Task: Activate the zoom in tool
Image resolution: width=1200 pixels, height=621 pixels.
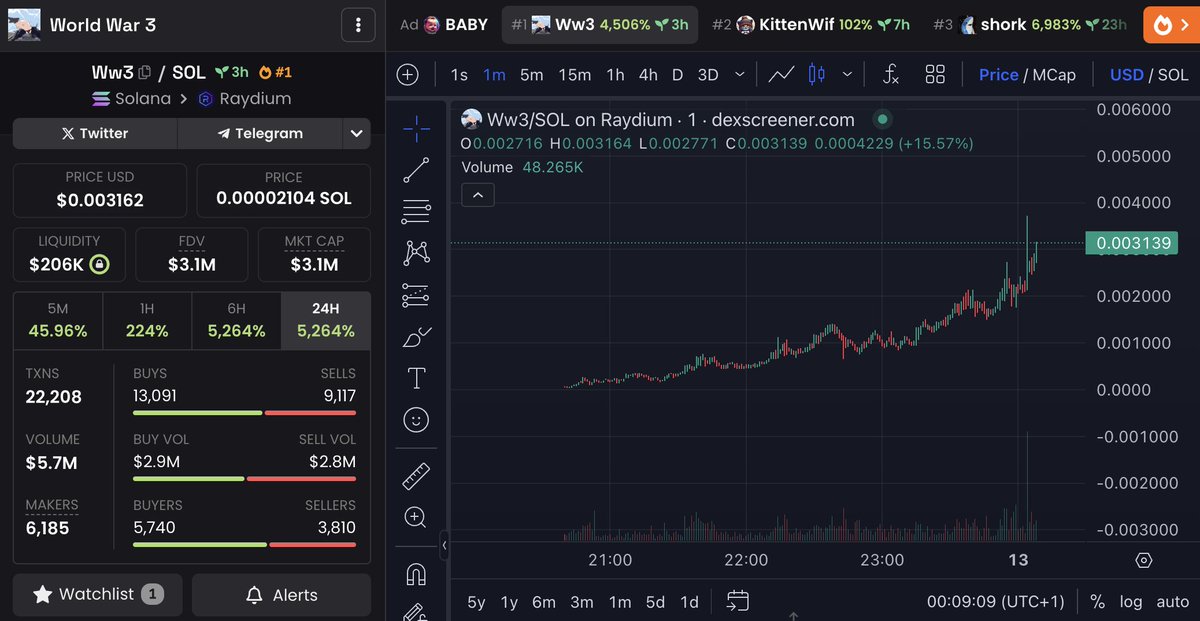Action: [x=416, y=517]
